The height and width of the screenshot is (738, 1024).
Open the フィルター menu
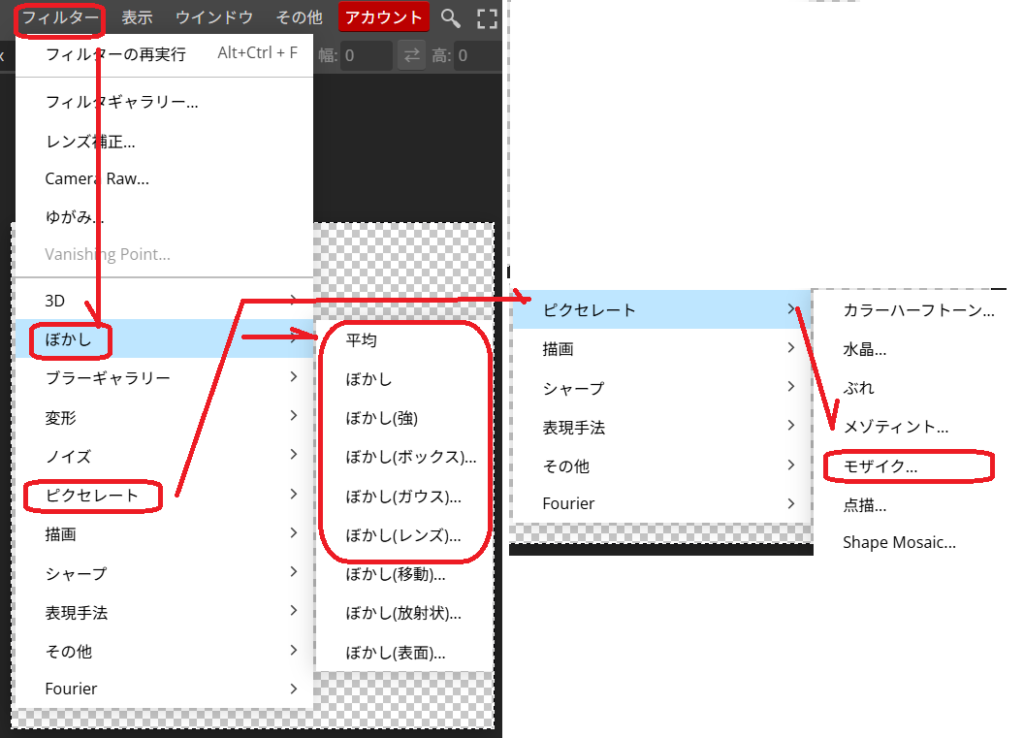[x=60, y=18]
